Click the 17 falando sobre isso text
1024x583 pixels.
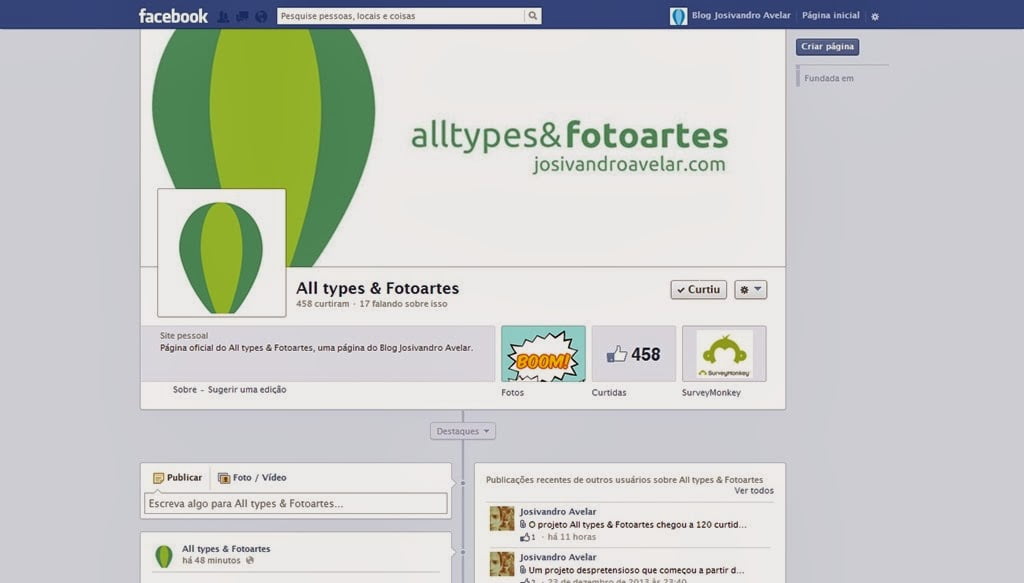403,304
